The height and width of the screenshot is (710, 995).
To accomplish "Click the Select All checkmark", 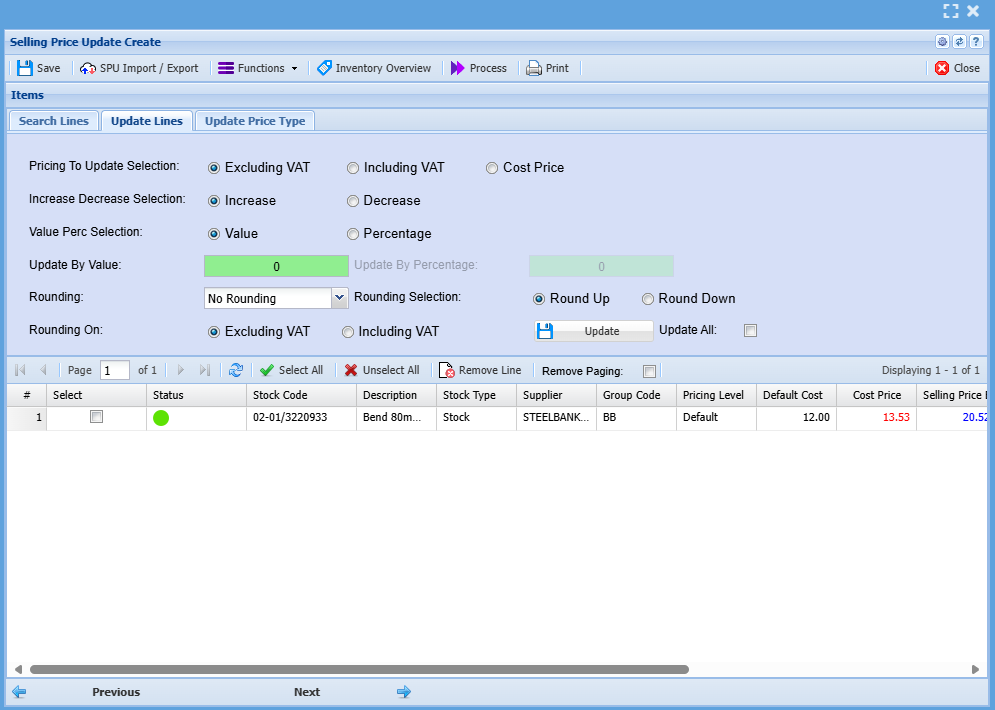I will point(267,370).
